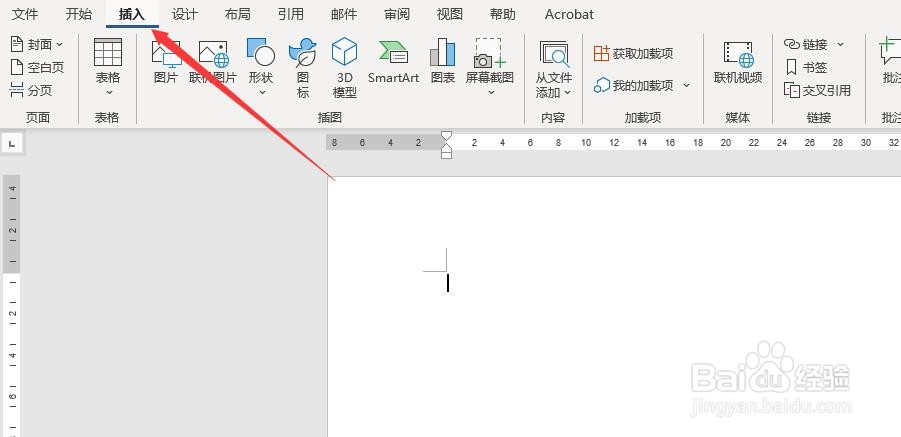Image resolution: width=901 pixels, height=437 pixels.
Task: Click 获取加载项 to get add-ins
Action: tap(633, 54)
